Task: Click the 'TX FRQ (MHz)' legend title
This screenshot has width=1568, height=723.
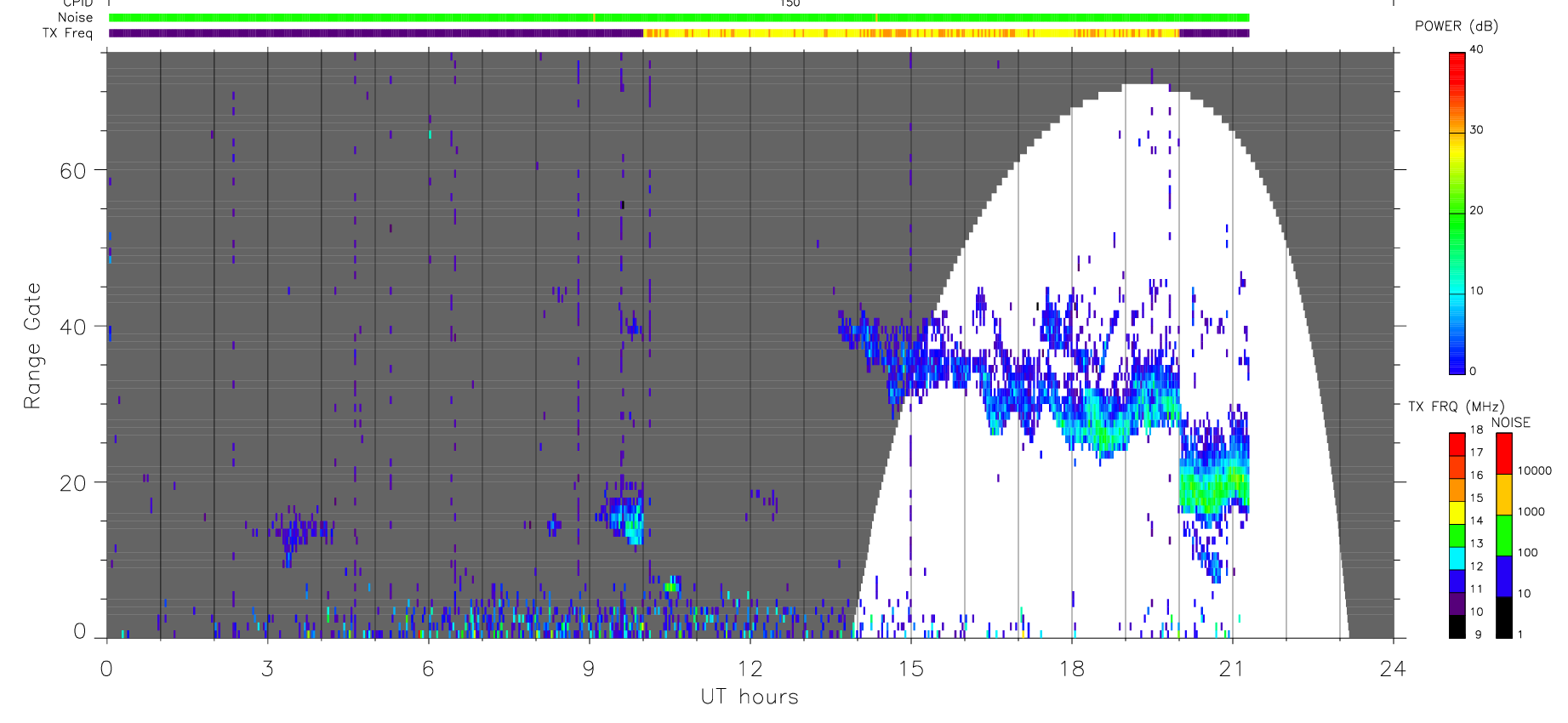Action: (1456, 407)
